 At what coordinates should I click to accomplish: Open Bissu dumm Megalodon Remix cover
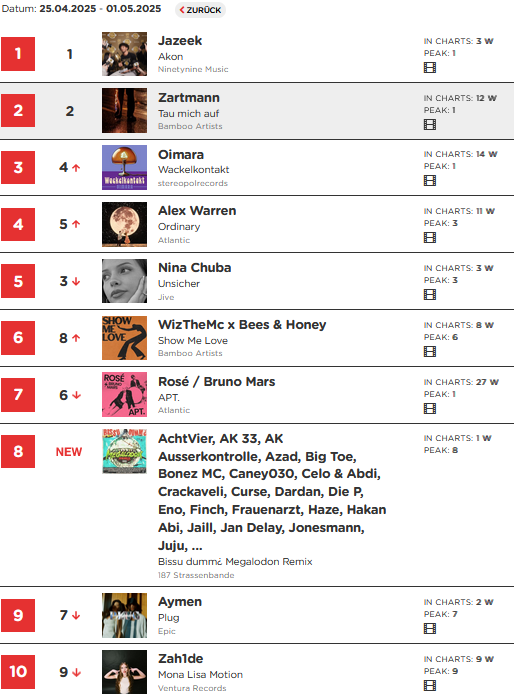coord(124,451)
